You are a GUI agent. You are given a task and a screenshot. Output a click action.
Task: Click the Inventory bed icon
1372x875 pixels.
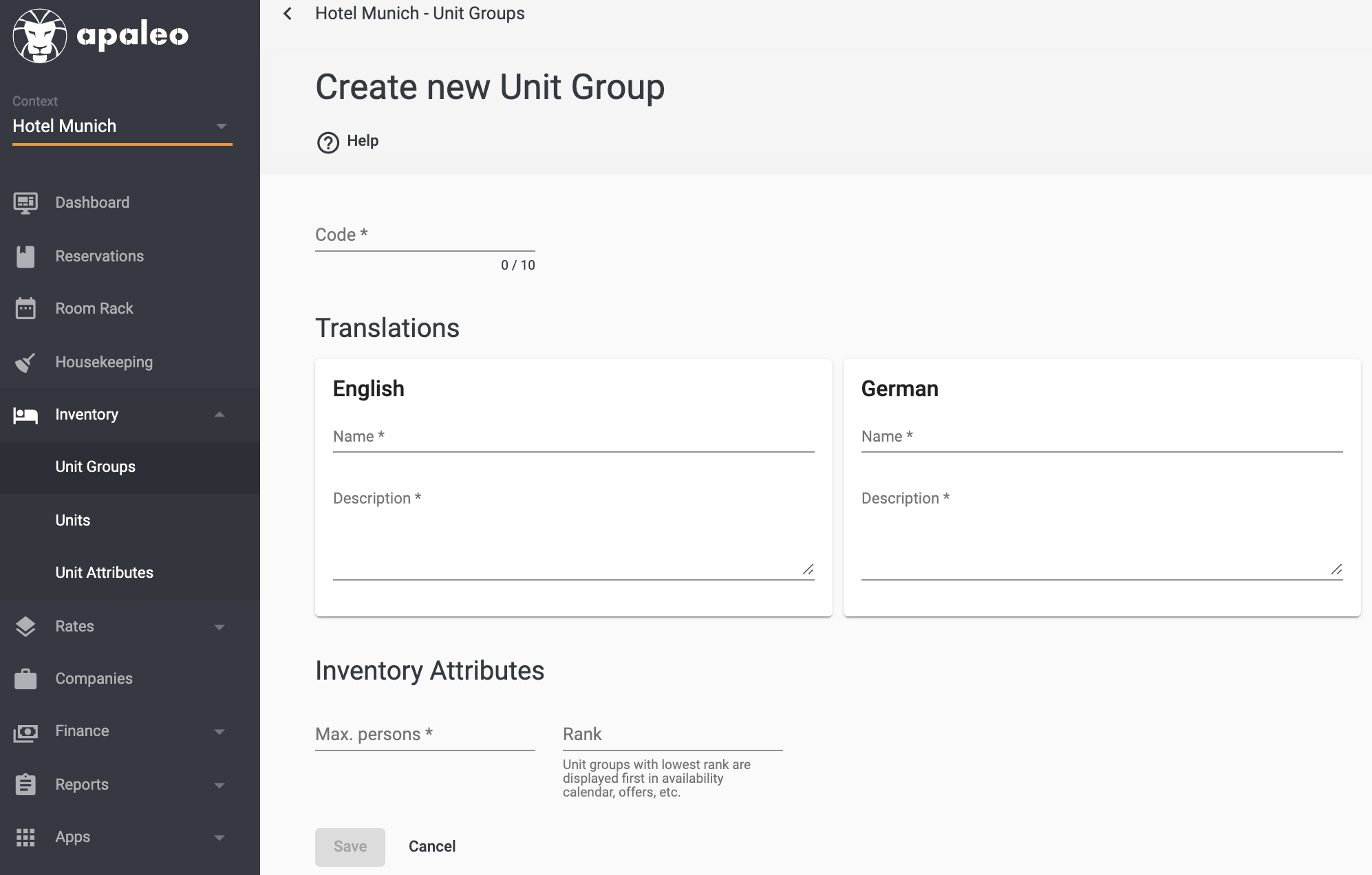25,415
